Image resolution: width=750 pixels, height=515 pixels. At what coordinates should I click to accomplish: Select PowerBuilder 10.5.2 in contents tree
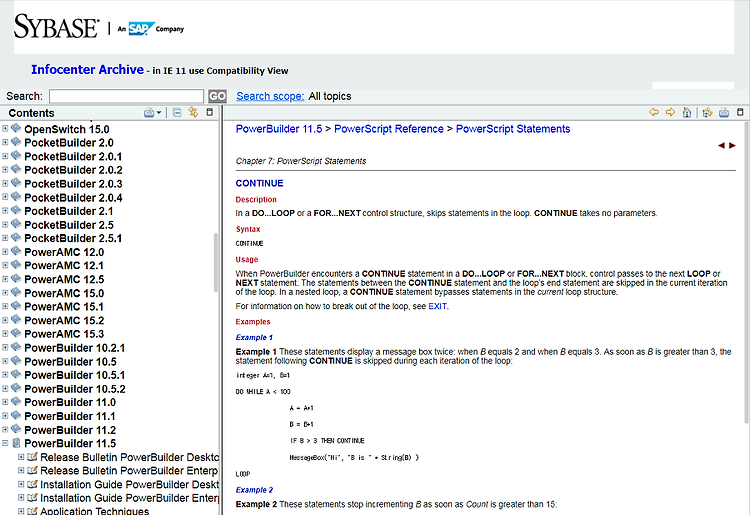75,389
